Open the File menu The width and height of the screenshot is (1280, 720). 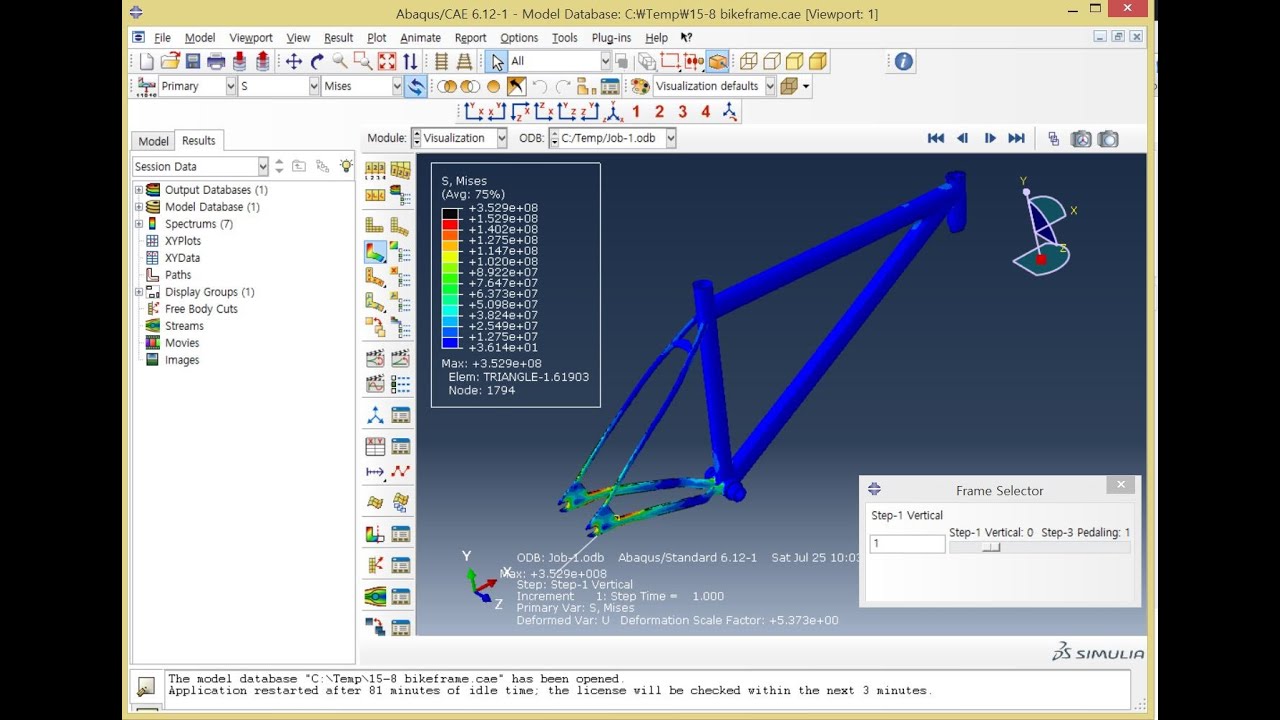[x=162, y=38]
